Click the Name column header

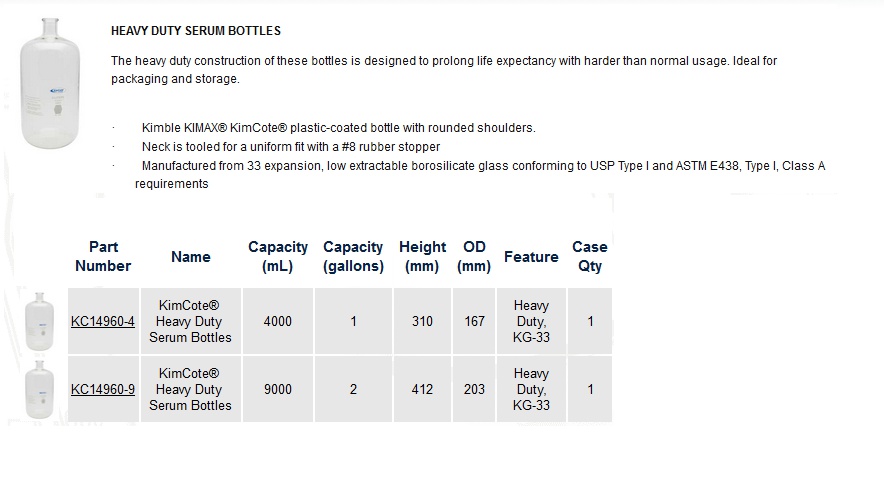point(191,257)
